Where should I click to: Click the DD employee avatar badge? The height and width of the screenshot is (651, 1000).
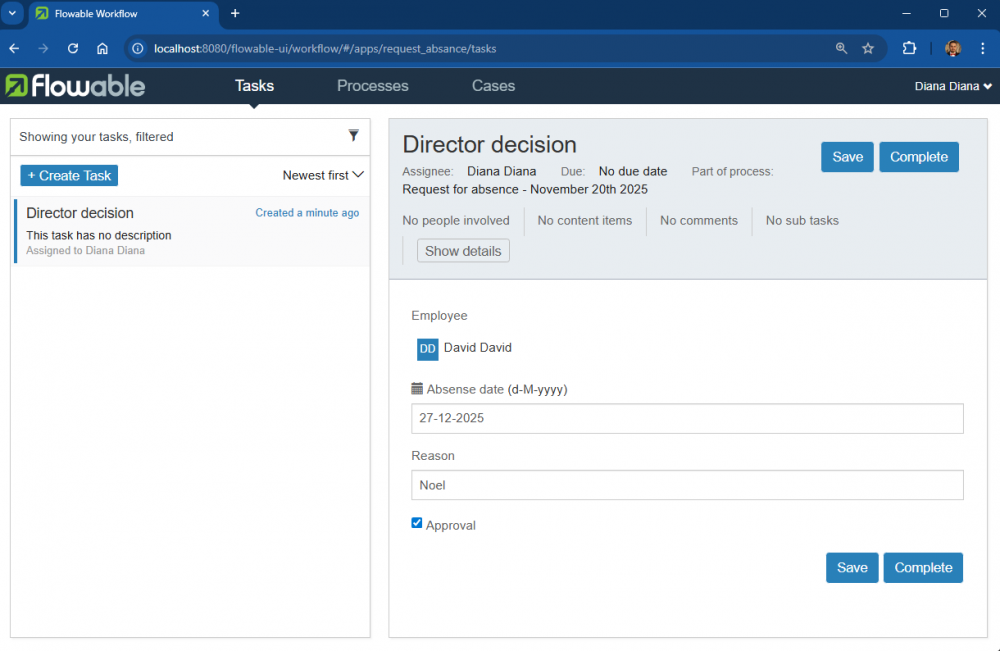(x=427, y=348)
